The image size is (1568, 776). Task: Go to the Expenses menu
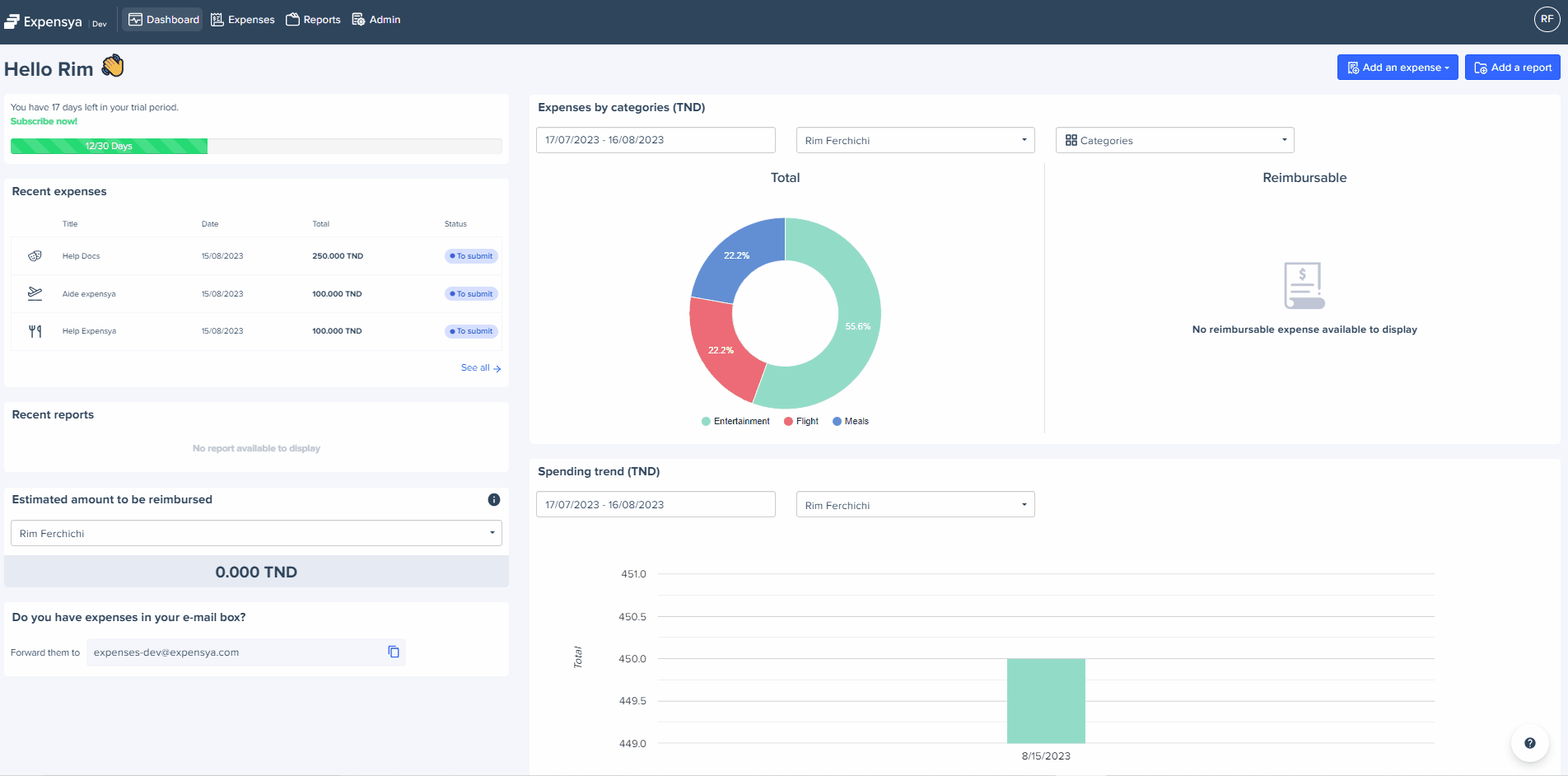click(x=243, y=20)
